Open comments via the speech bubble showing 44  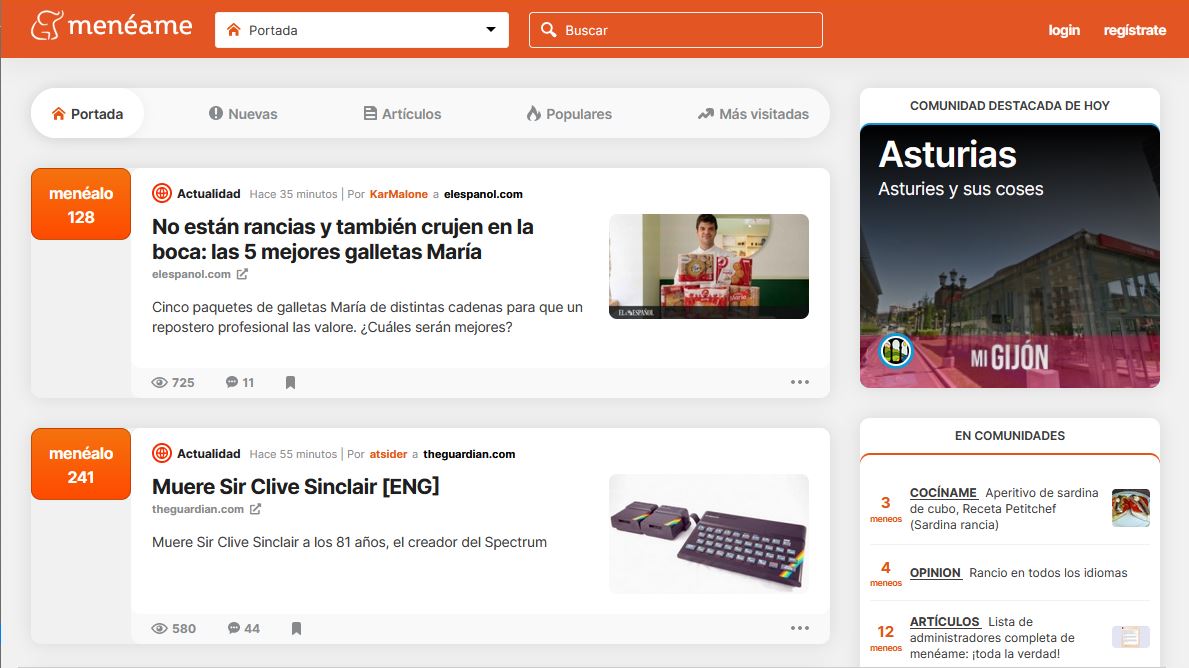[234, 628]
